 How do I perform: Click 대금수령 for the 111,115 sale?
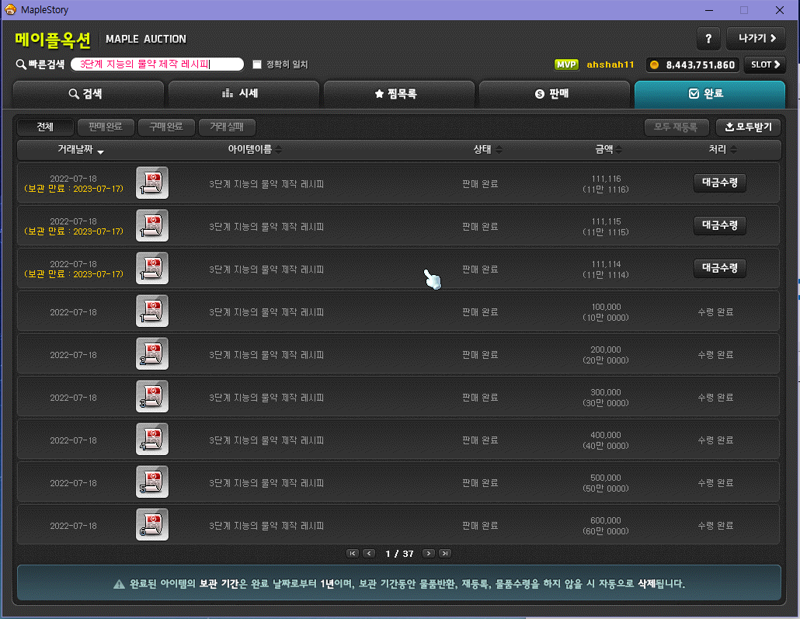720,225
